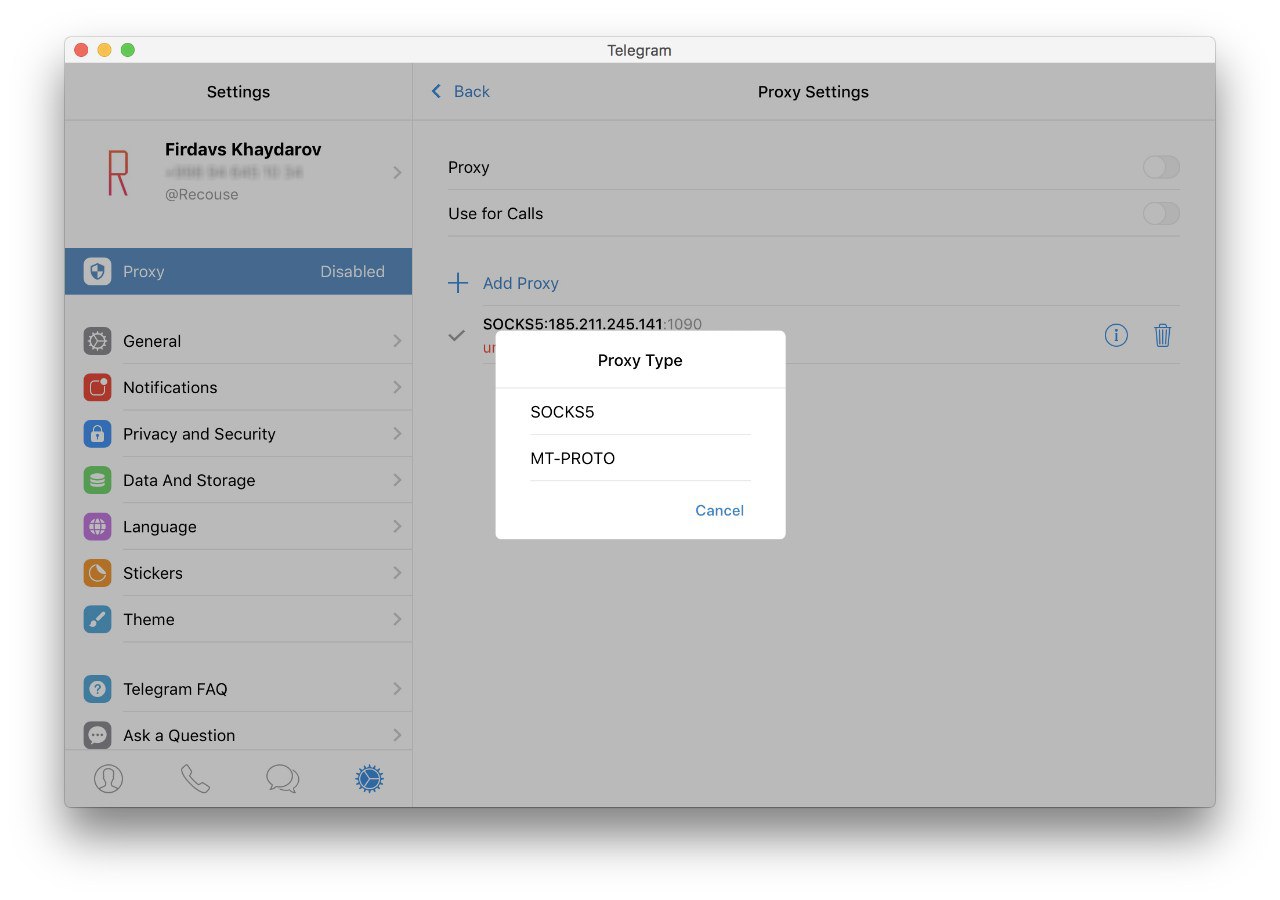The height and width of the screenshot is (900, 1280).
Task: Go Back from Proxy Settings
Action: (460, 91)
